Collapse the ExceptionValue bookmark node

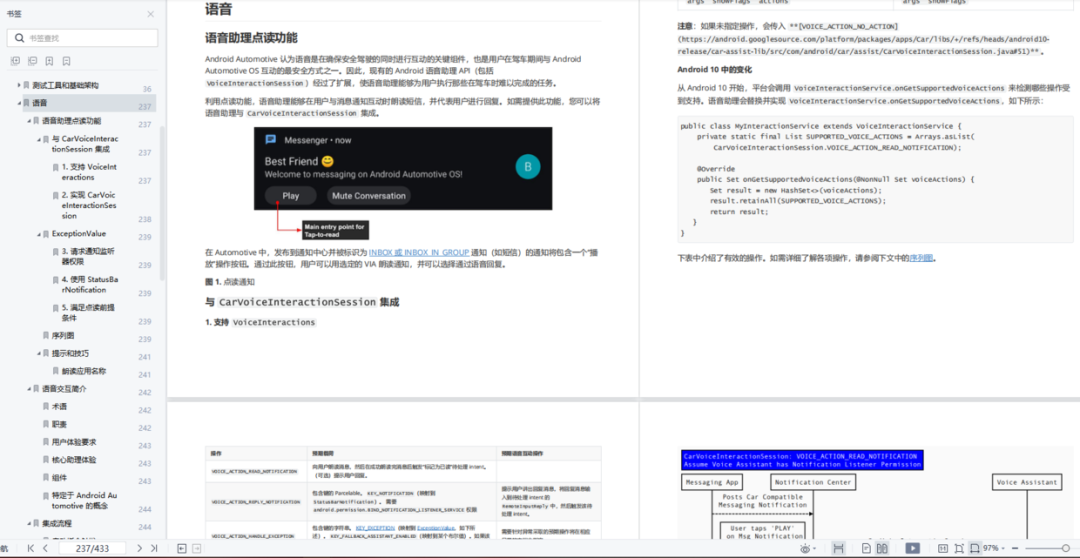(39, 234)
